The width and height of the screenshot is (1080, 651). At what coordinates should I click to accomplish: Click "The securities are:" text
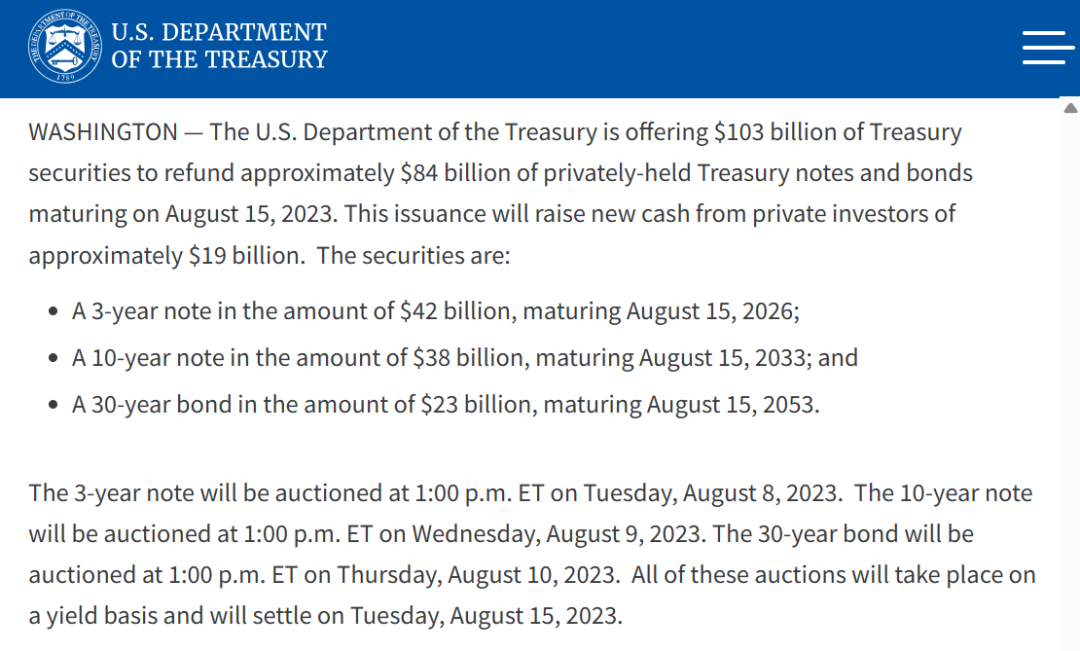click(413, 255)
